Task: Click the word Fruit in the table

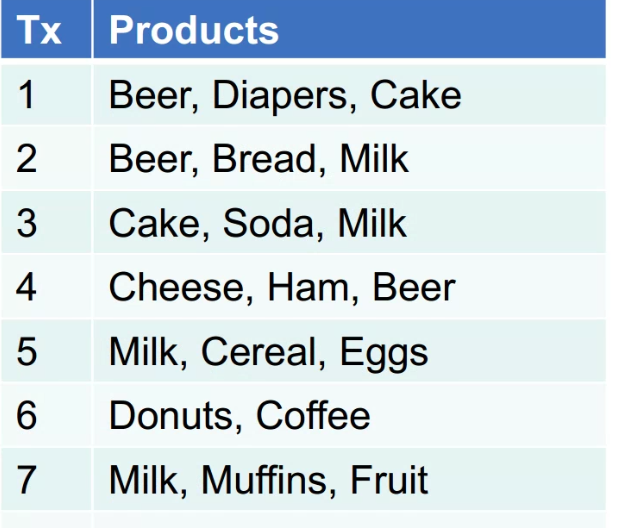Action: [388, 479]
